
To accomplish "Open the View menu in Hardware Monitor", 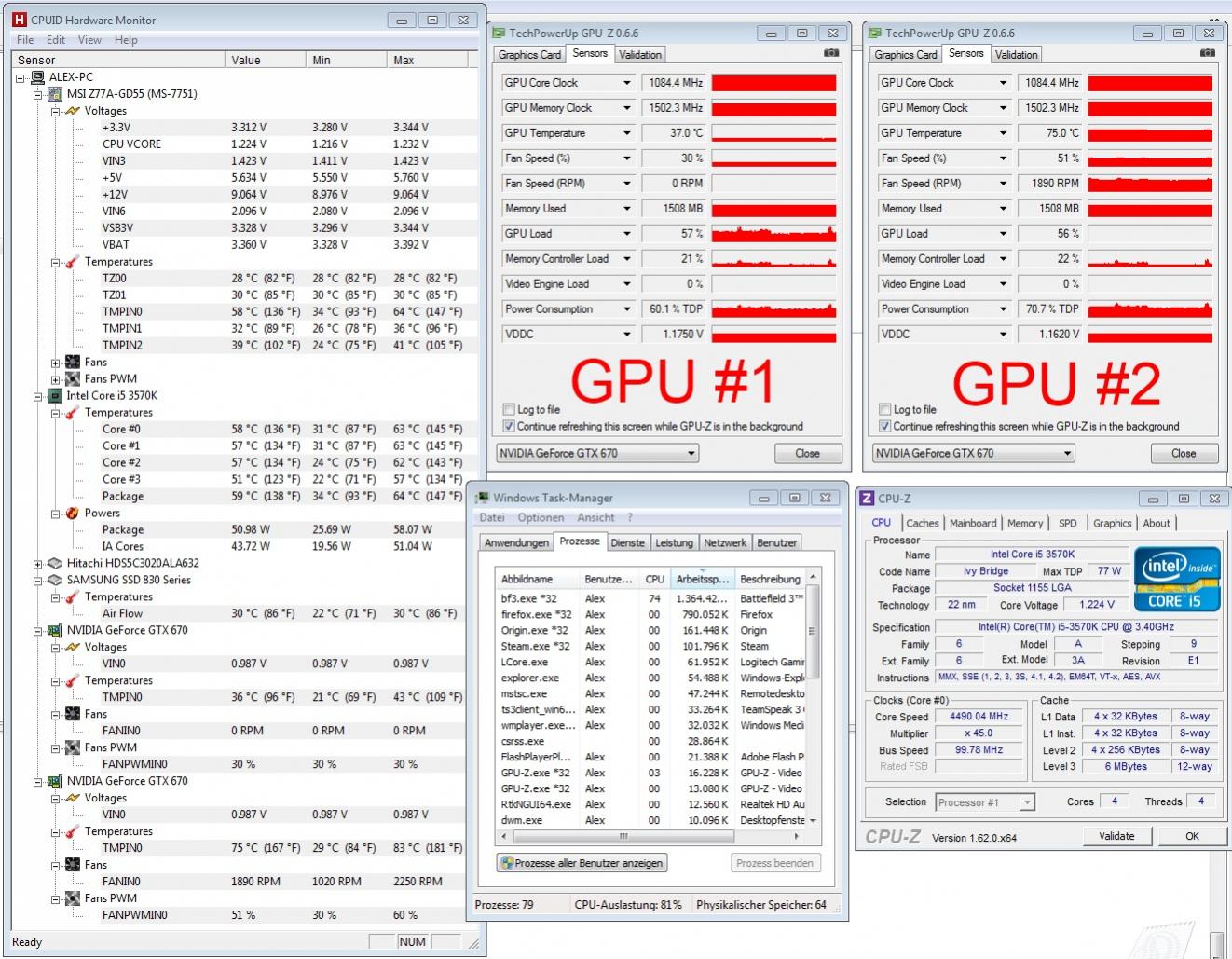I will 89,40.
